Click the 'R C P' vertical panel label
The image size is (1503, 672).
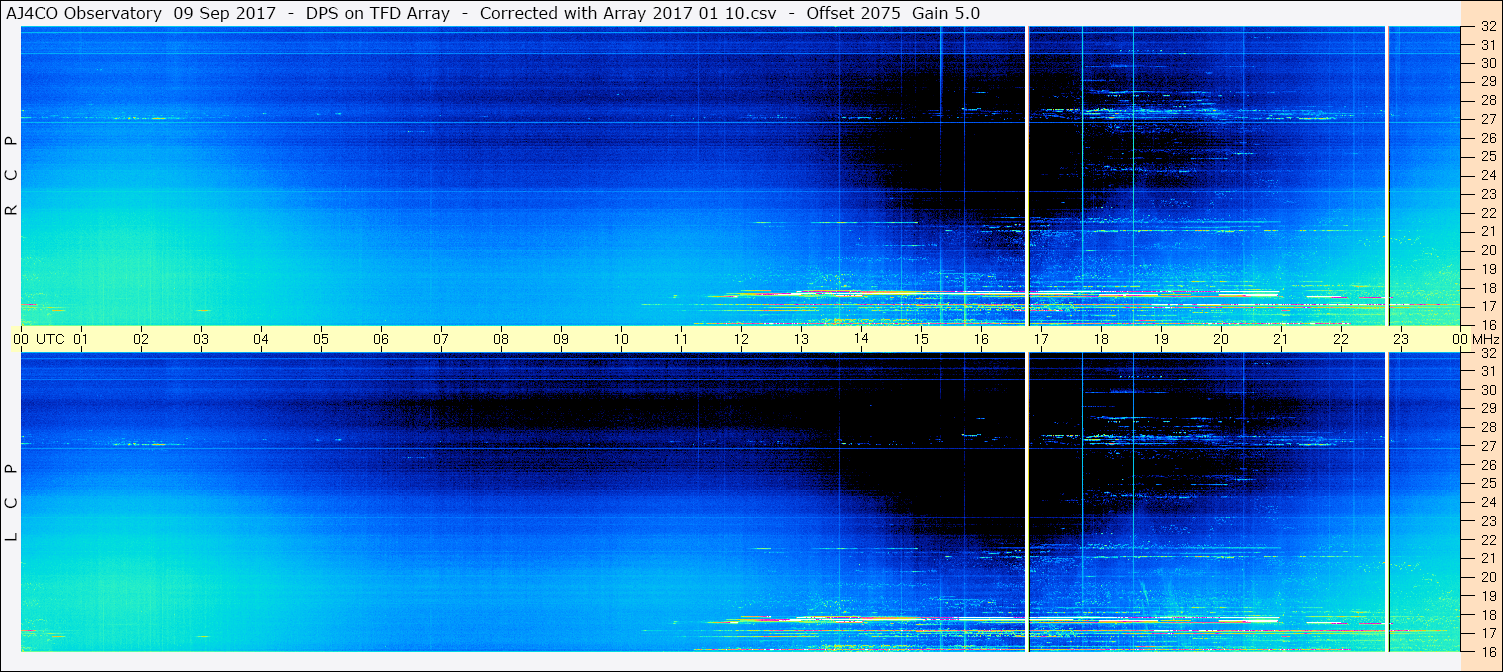[x=12, y=176]
